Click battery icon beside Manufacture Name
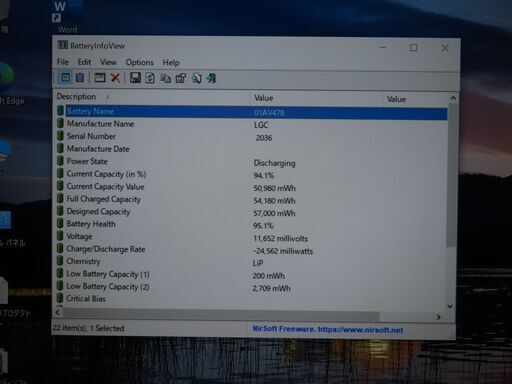This screenshot has height=384, width=512. pos(60,123)
